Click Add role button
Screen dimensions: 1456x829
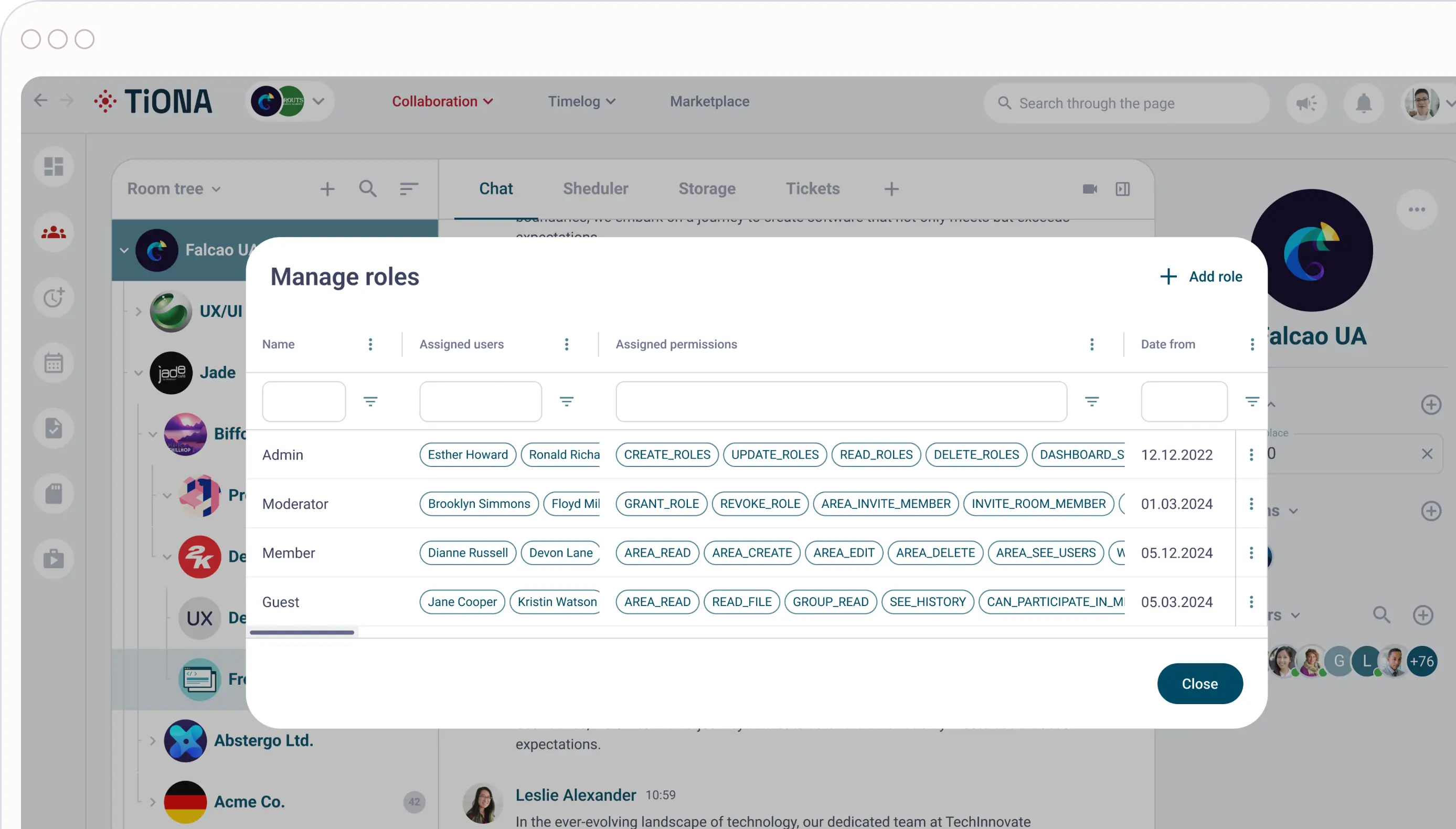1200,276
